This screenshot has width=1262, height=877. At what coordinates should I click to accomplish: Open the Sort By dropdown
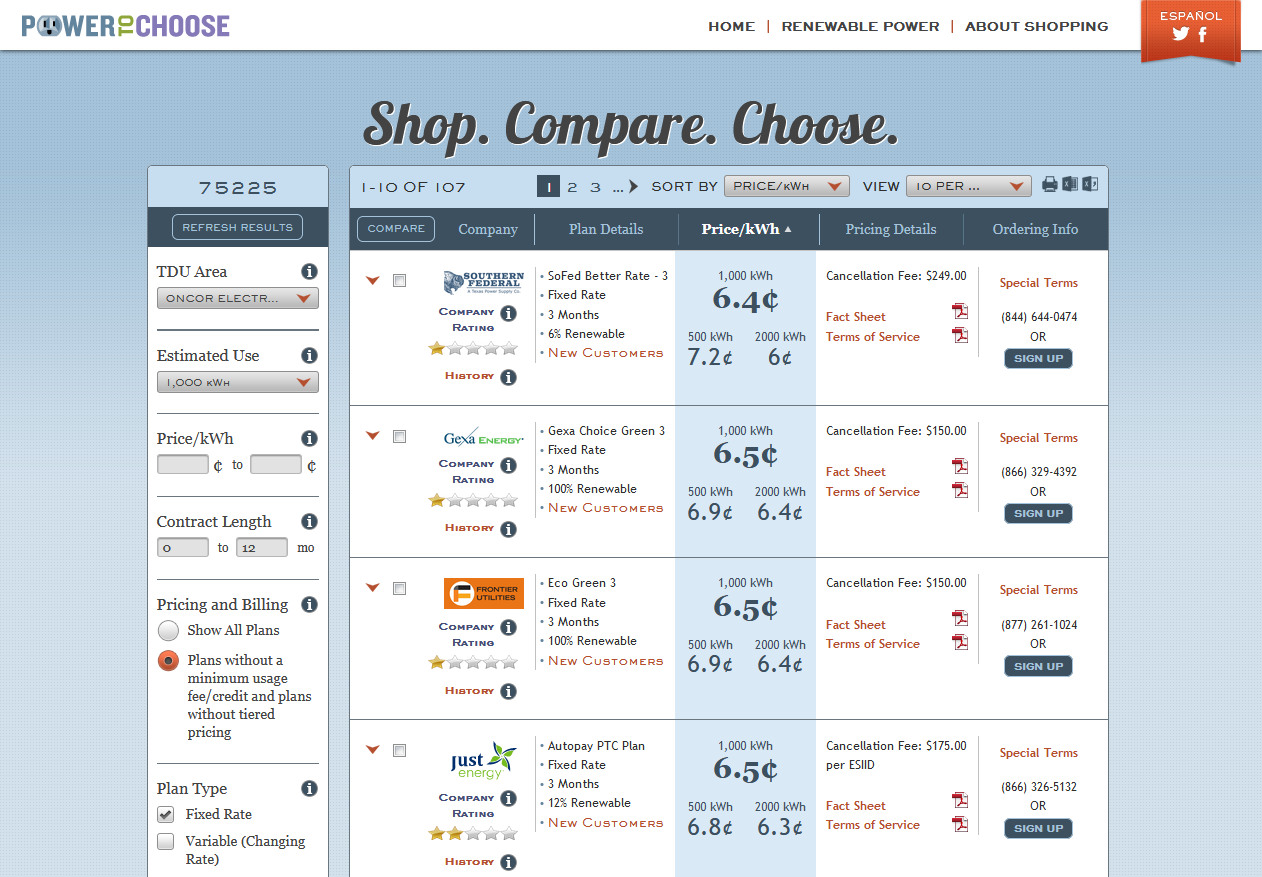[x=787, y=186]
